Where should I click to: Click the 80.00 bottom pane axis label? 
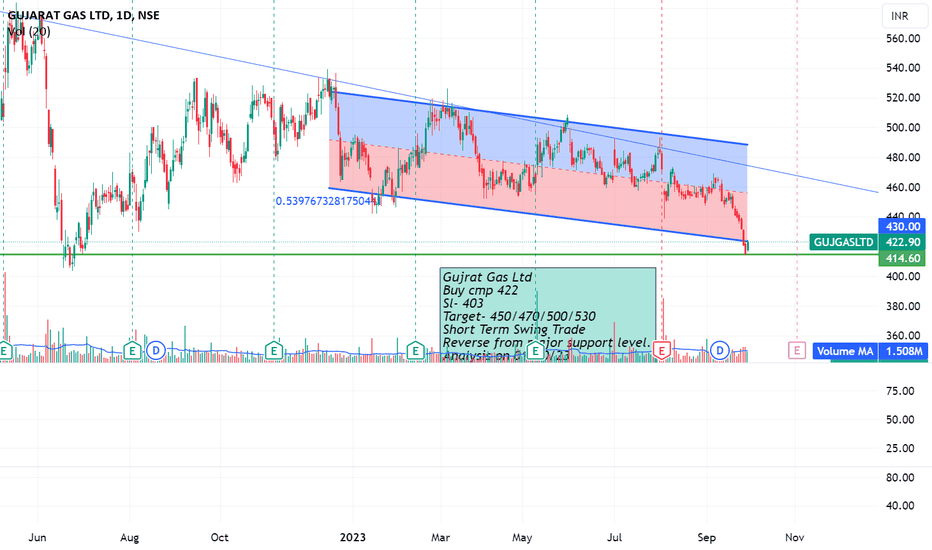pyautogui.click(x=900, y=477)
